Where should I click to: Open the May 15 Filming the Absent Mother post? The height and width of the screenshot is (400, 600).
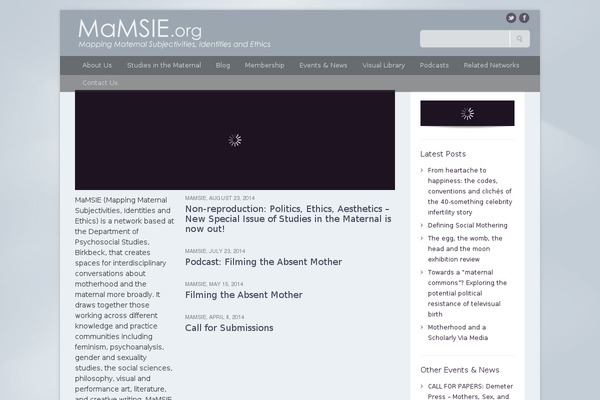pyautogui.click(x=244, y=295)
